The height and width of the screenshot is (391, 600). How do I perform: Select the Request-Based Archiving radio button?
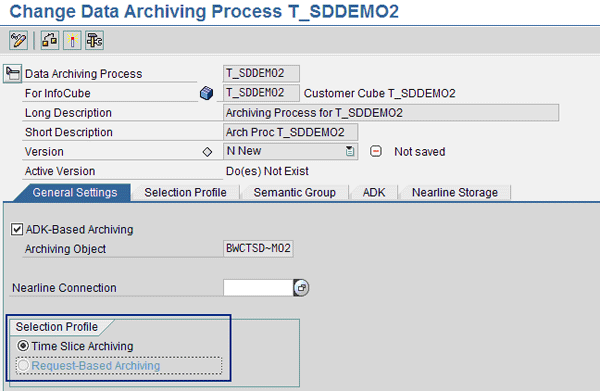point(23,365)
